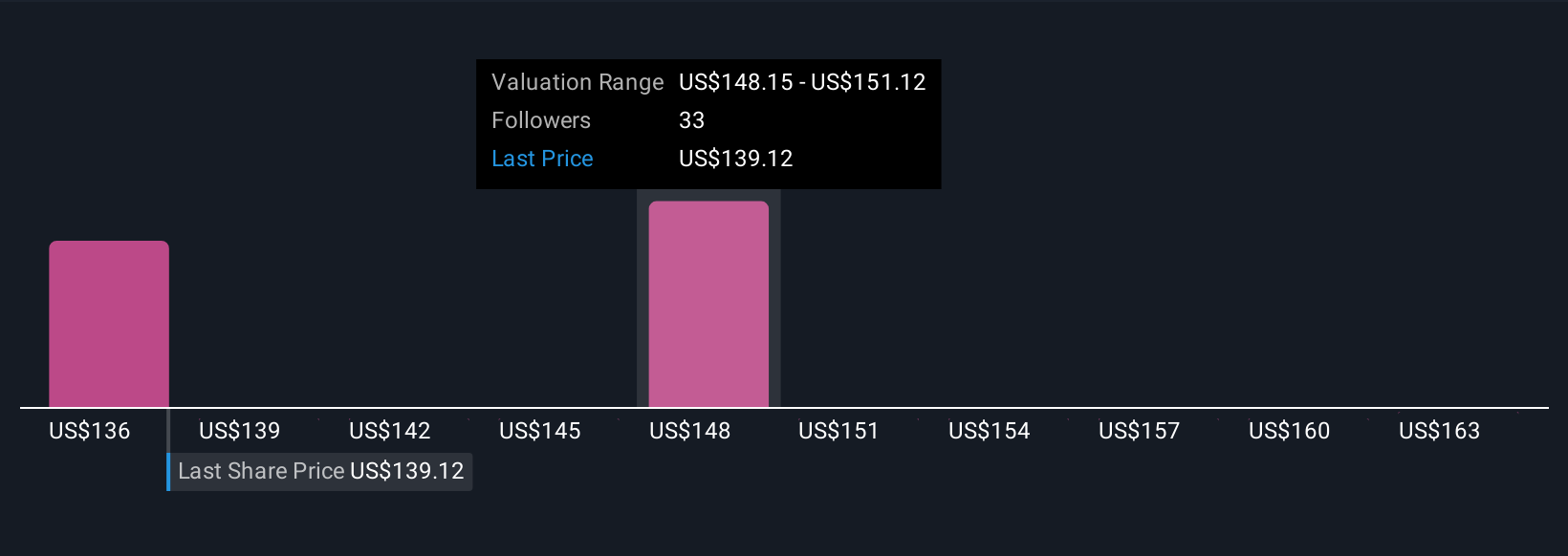1568x556 pixels.
Task: Select the US$151 axis label
Action: 838,431
